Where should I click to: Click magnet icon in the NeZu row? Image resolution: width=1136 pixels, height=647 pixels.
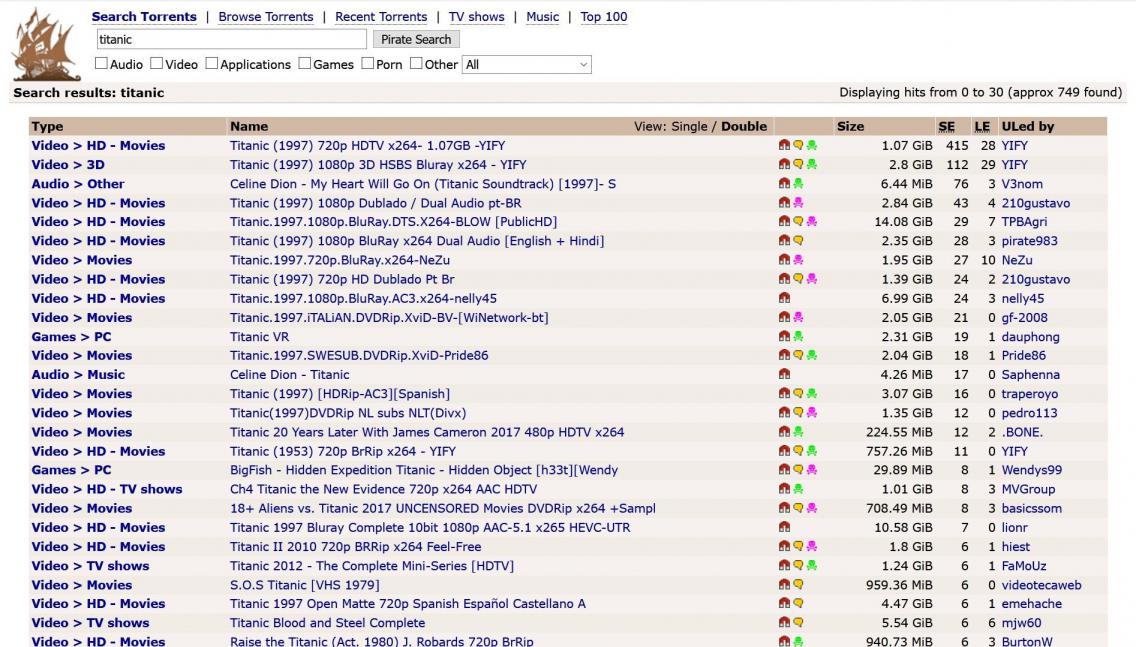pyautogui.click(x=784, y=259)
